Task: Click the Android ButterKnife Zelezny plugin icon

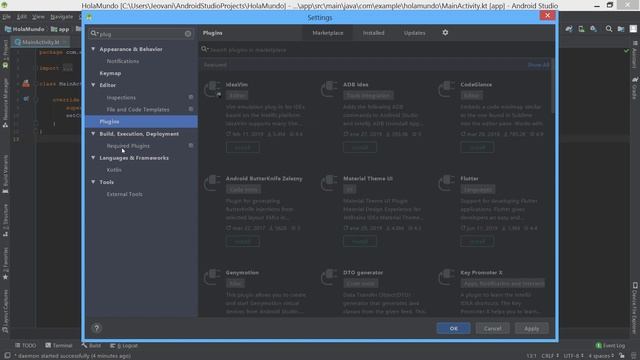Action: click(213, 183)
